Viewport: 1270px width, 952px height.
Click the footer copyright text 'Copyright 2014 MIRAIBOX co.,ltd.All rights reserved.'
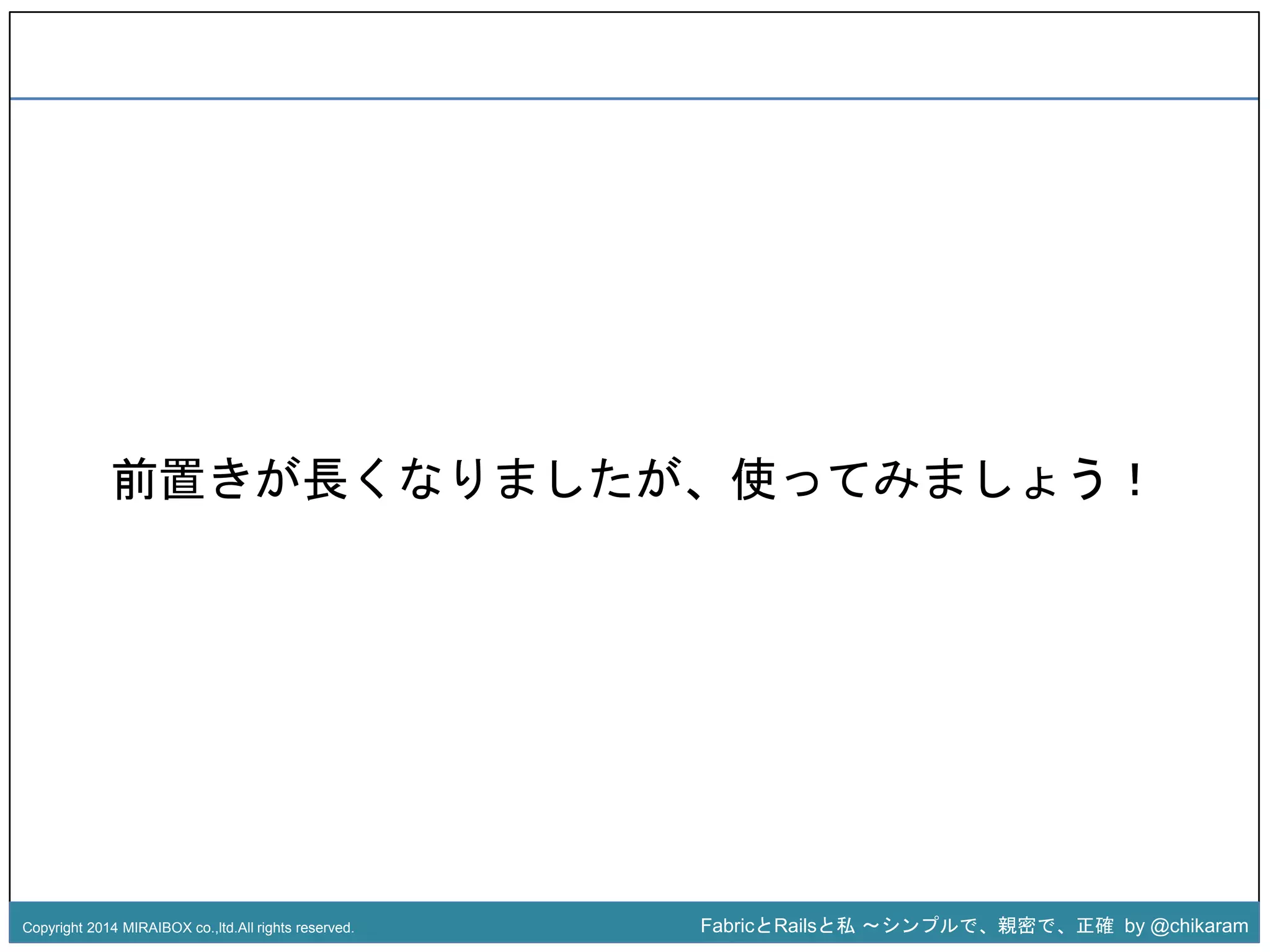(x=188, y=928)
